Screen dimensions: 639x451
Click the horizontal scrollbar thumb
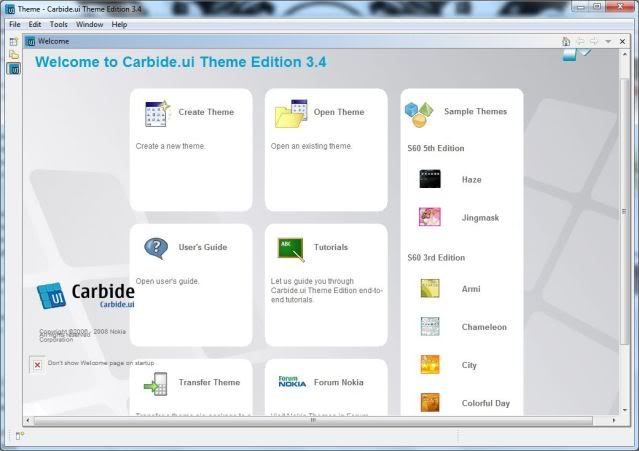pos(313,420)
